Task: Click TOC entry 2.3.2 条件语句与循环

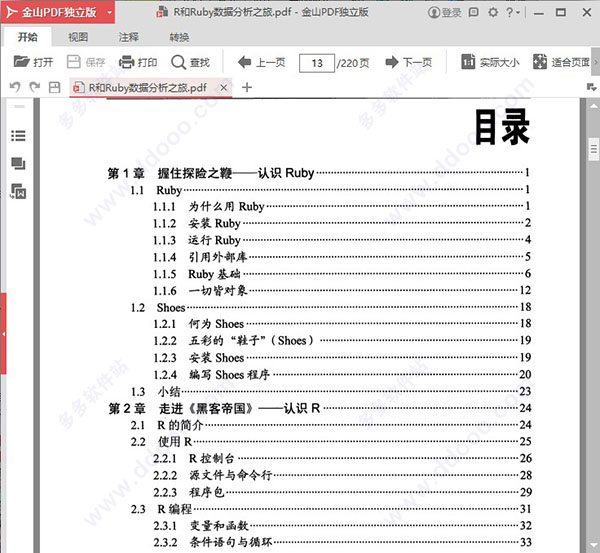Action: (342, 542)
